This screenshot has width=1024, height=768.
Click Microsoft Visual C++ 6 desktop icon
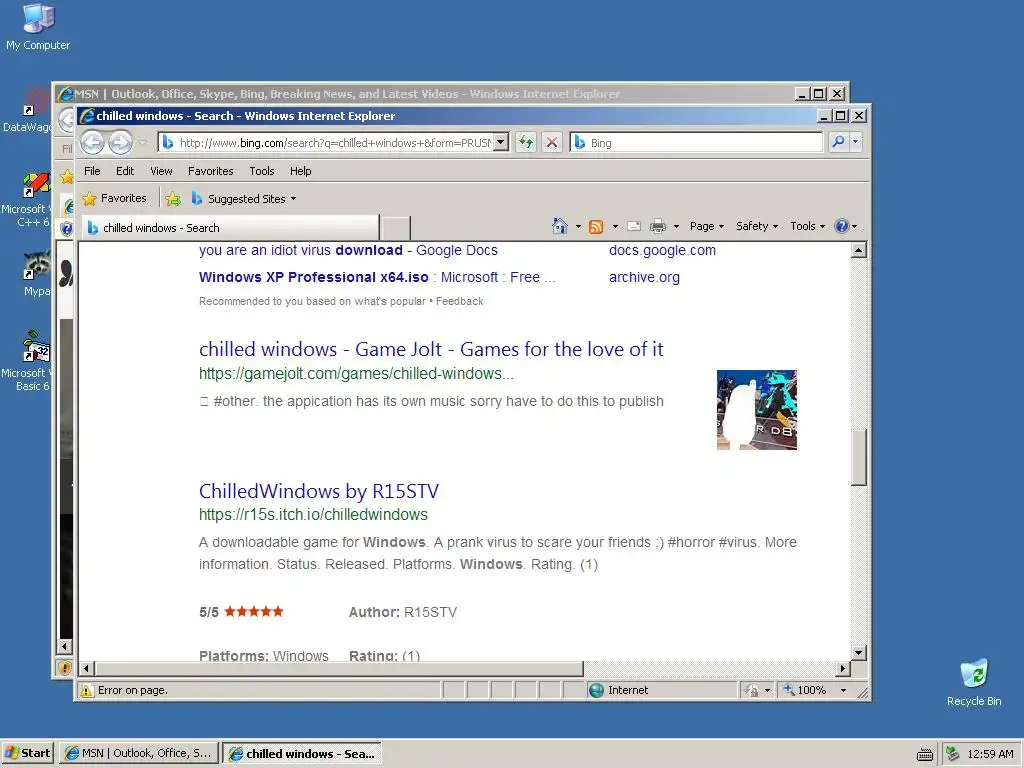pos(26,199)
